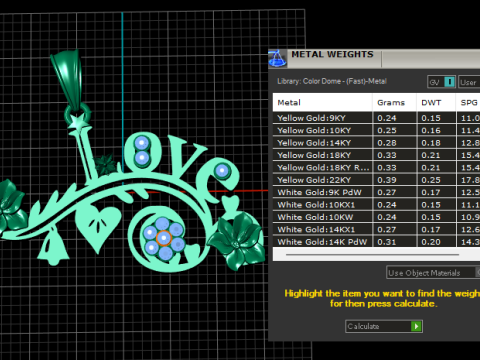
Task: Select the Yellow Gold:18KY R... row
Action: [376, 167]
